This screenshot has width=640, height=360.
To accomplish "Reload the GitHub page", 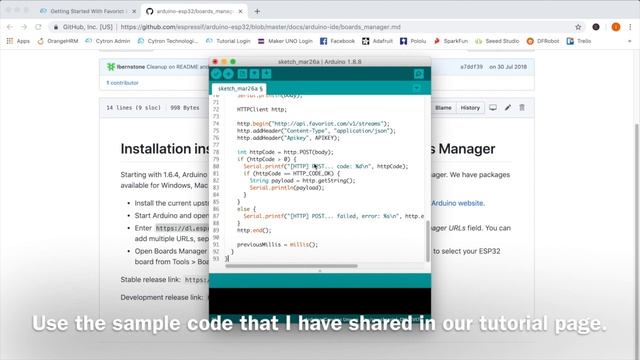I will (38, 27).
